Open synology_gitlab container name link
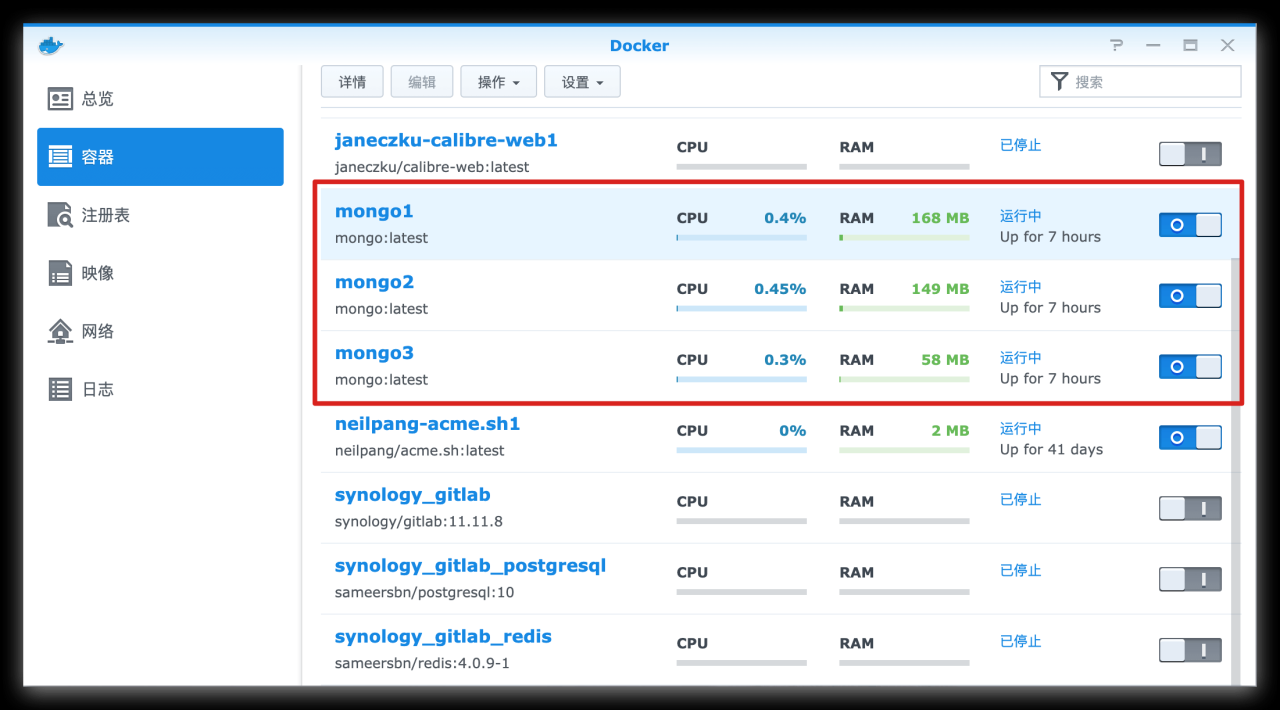The width and height of the screenshot is (1280, 710). coord(412,495)
